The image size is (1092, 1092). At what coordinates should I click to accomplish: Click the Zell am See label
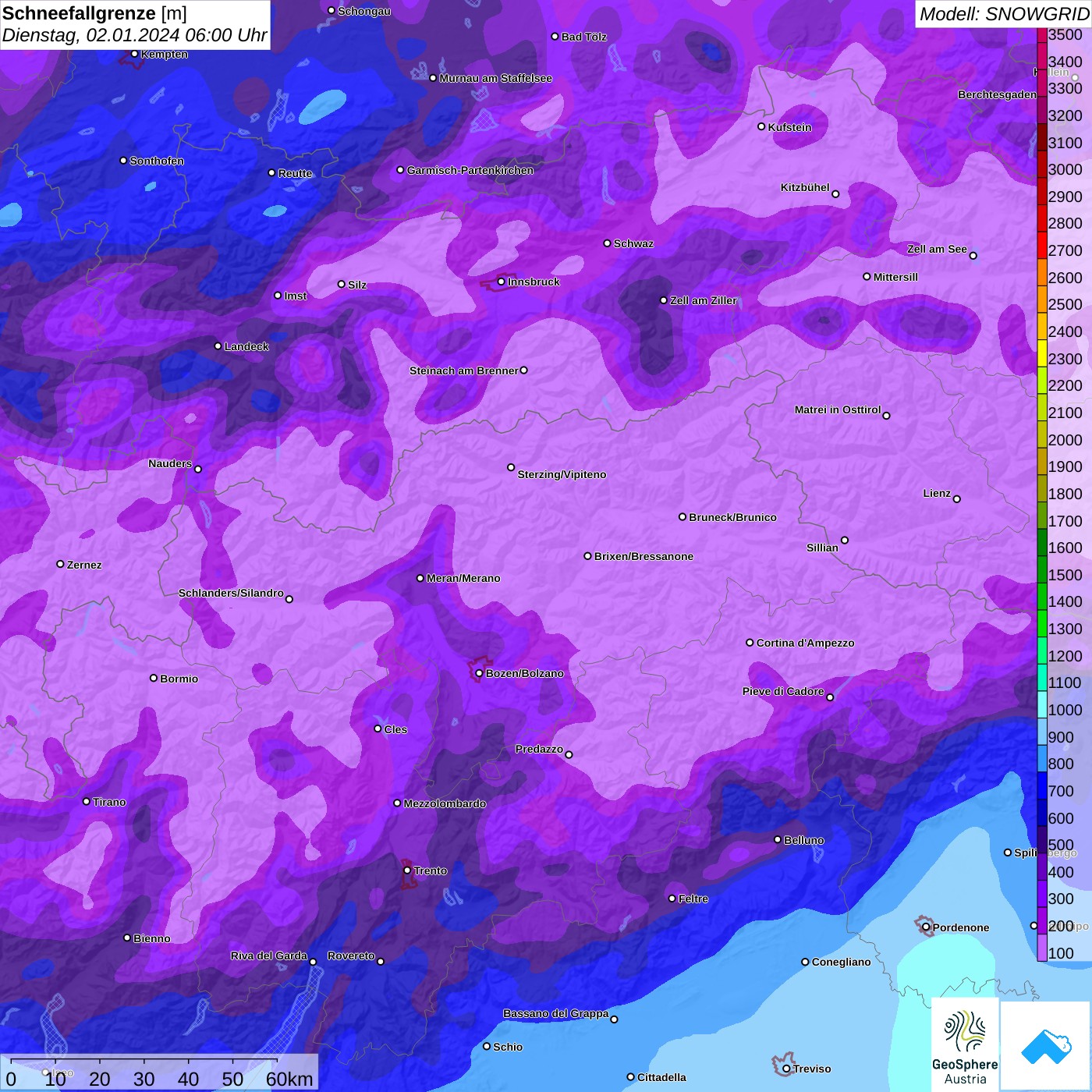coord(937,249)
